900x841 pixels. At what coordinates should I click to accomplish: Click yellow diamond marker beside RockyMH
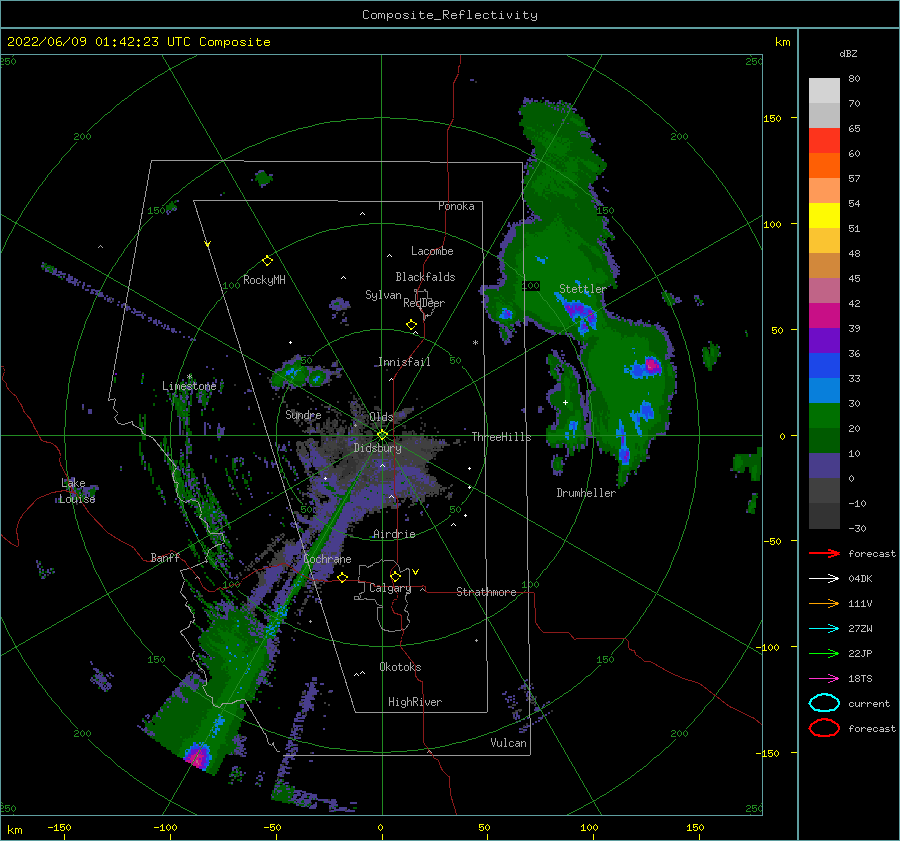click(x=267, y=261)
